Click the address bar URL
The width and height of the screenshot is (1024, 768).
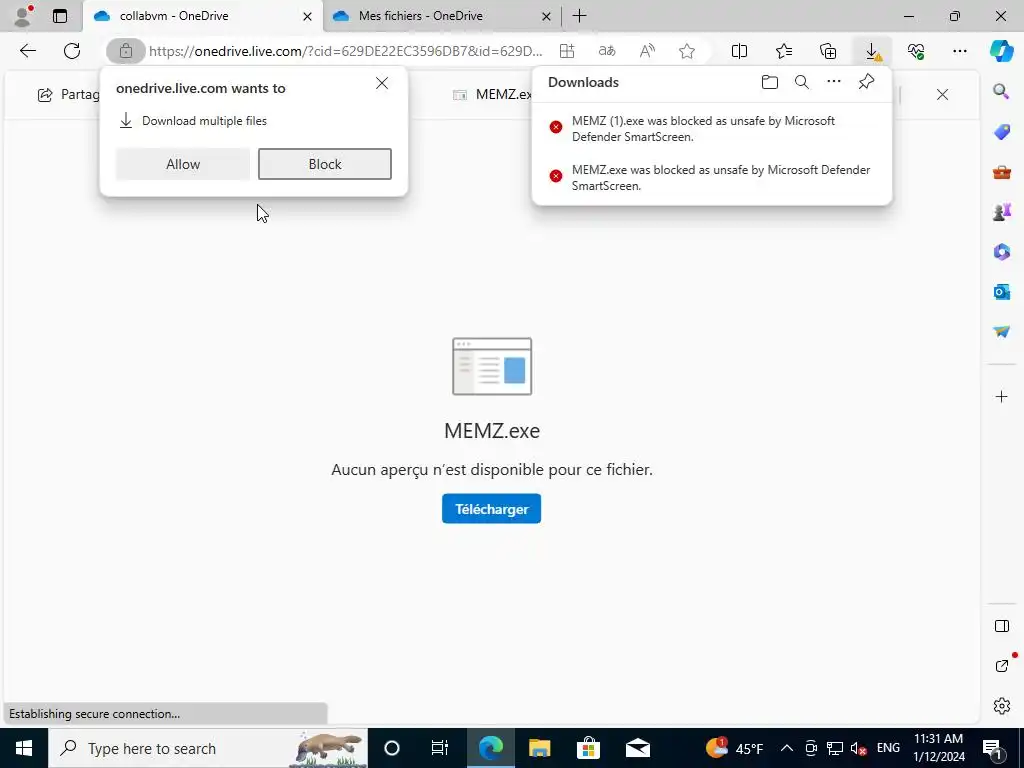tap(345, 51)
